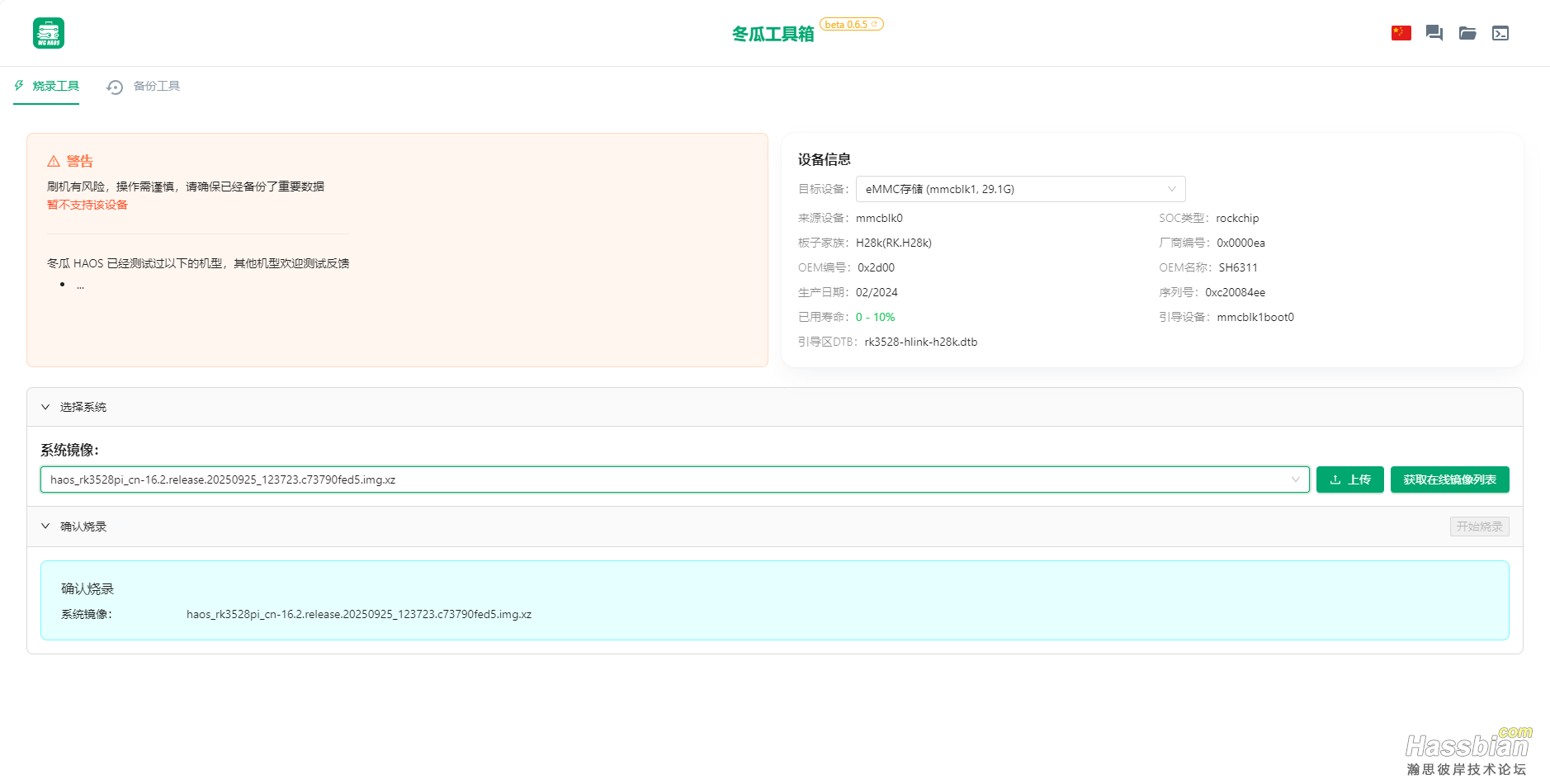Collapse the 选择系统 section

(x=46, y=407)
